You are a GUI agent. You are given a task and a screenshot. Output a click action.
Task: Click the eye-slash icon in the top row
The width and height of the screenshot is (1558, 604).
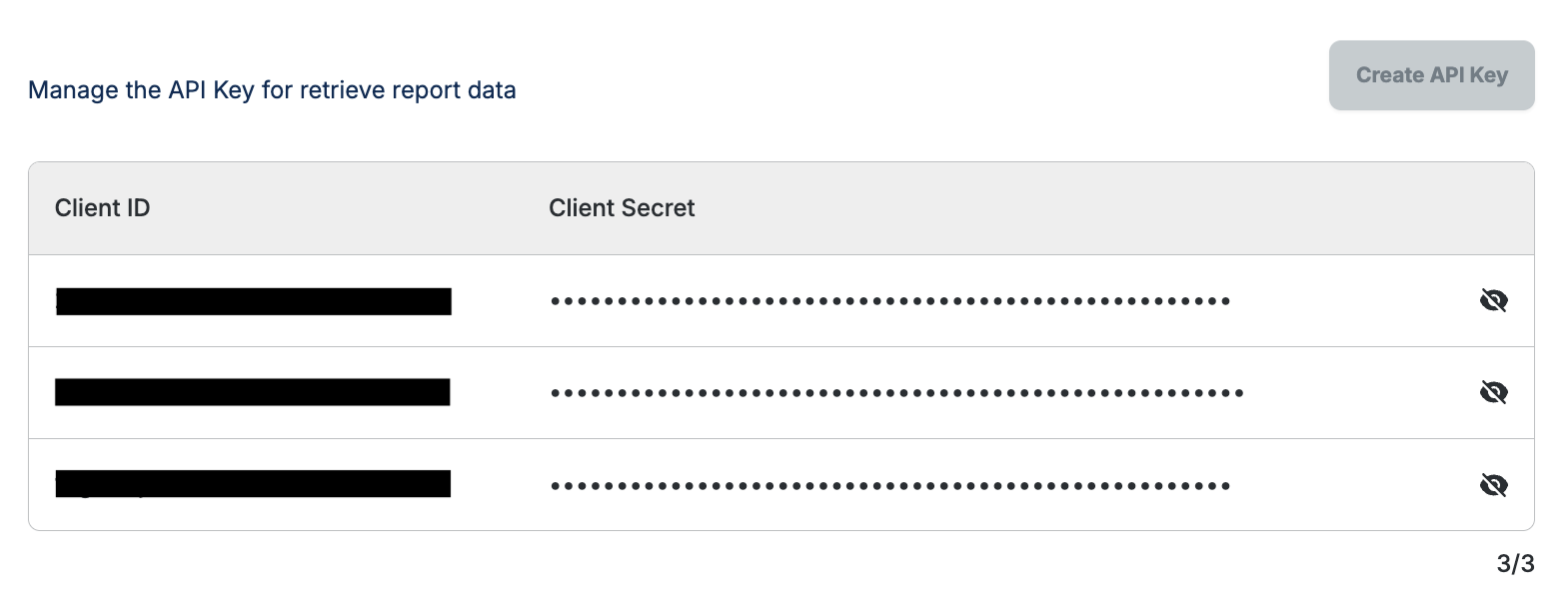point(1493,300)
